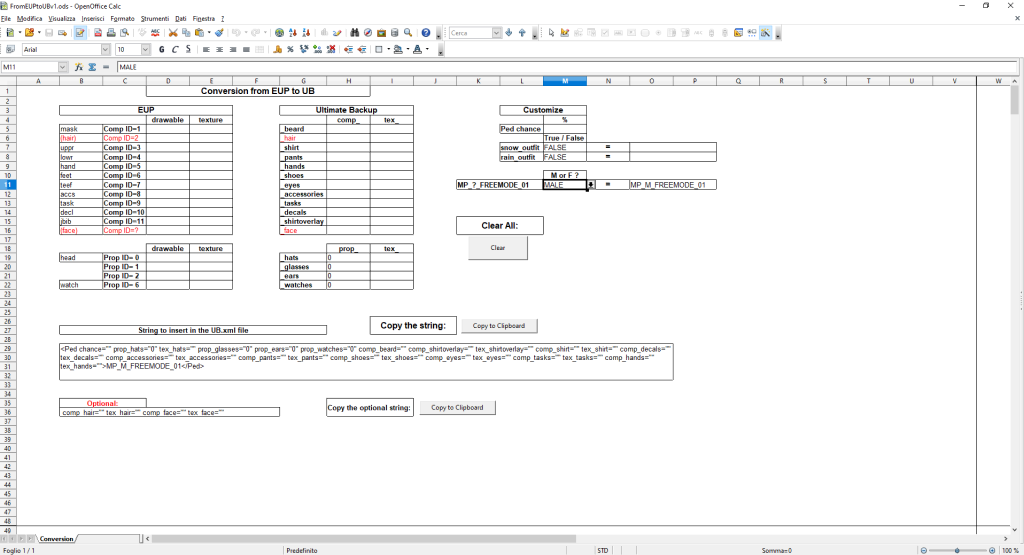Click the Name Box showing M11

point(30,67)
